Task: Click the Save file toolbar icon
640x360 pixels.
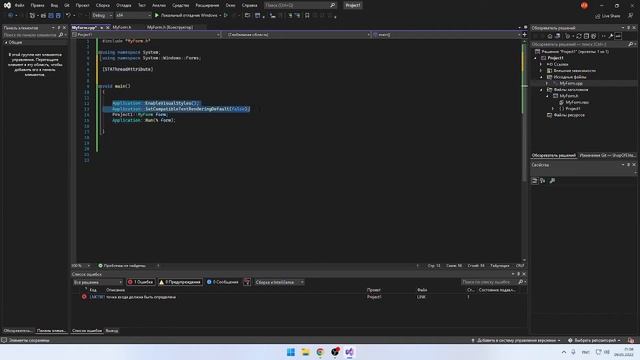Action: click(x=51, y=16)
